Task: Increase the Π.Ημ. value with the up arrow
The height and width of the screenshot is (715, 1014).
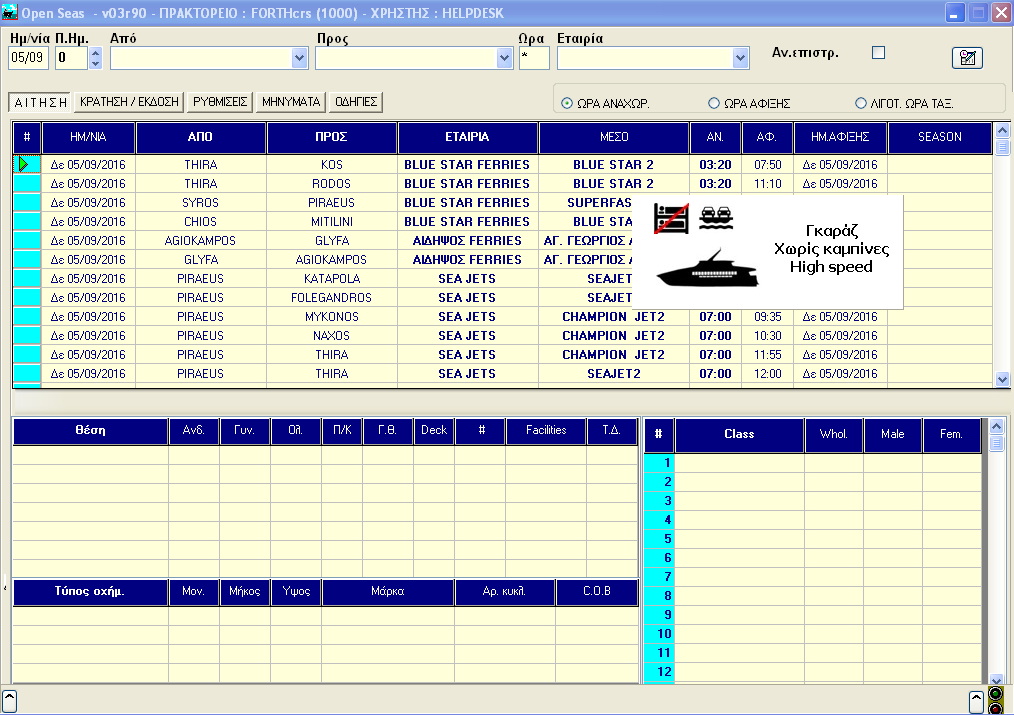Action: pyautogui.click(x=96, y=53)
